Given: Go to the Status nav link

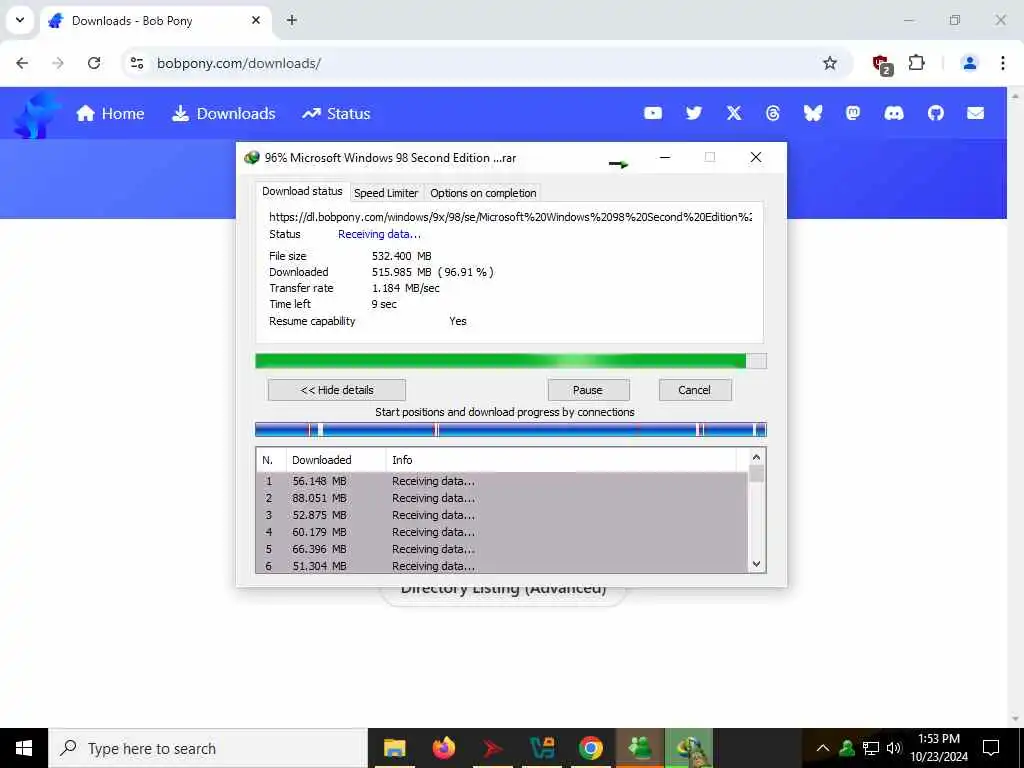Looking at the screenshot, I should pos(336,114).
